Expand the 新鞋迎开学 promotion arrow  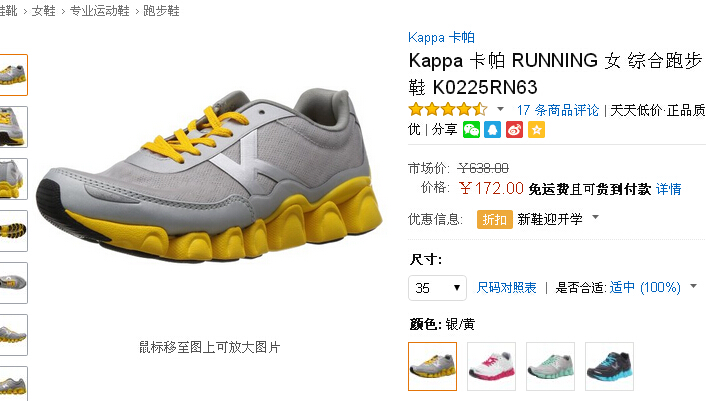coord(596,217)
